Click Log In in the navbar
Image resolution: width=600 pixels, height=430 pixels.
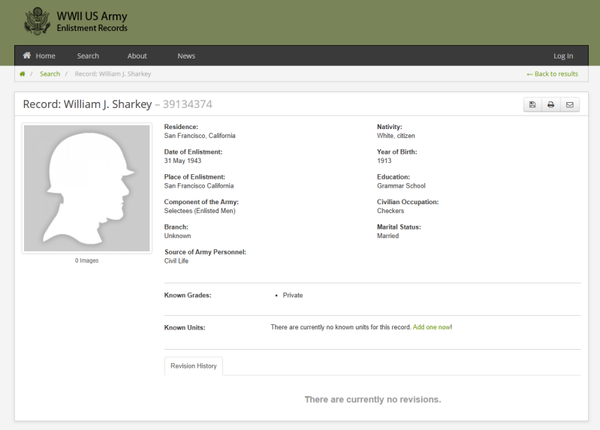(563, 56)
